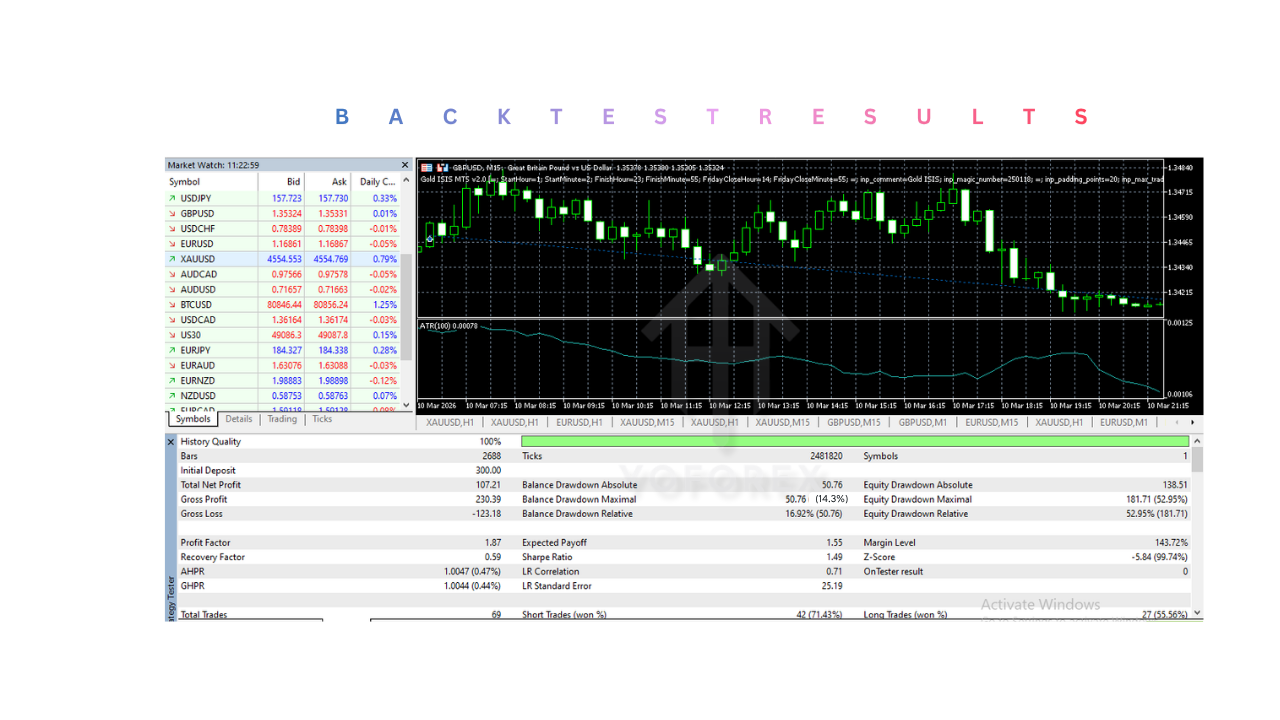Viewport: 1280px width, 720px height.
Task: Click the green History Quality progress bar
Action: 855,441
